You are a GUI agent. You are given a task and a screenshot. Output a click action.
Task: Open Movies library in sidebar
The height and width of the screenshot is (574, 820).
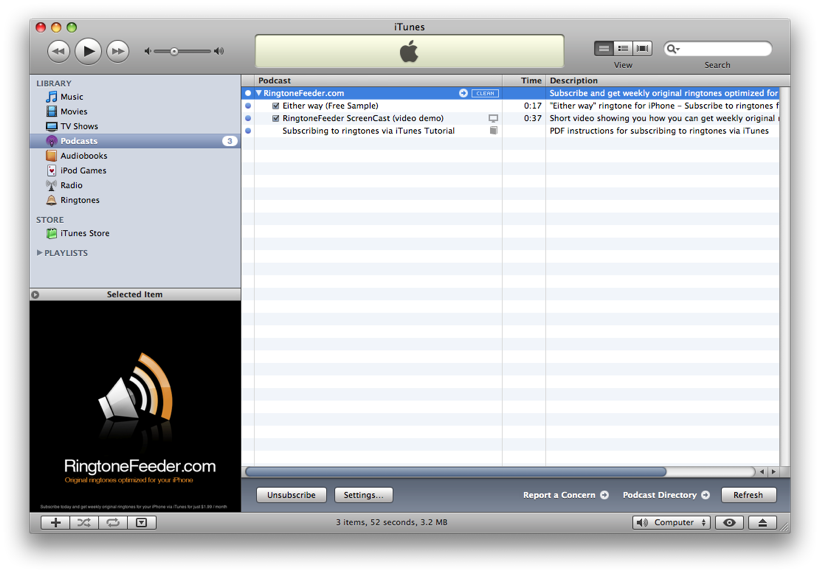coord(74,111)
